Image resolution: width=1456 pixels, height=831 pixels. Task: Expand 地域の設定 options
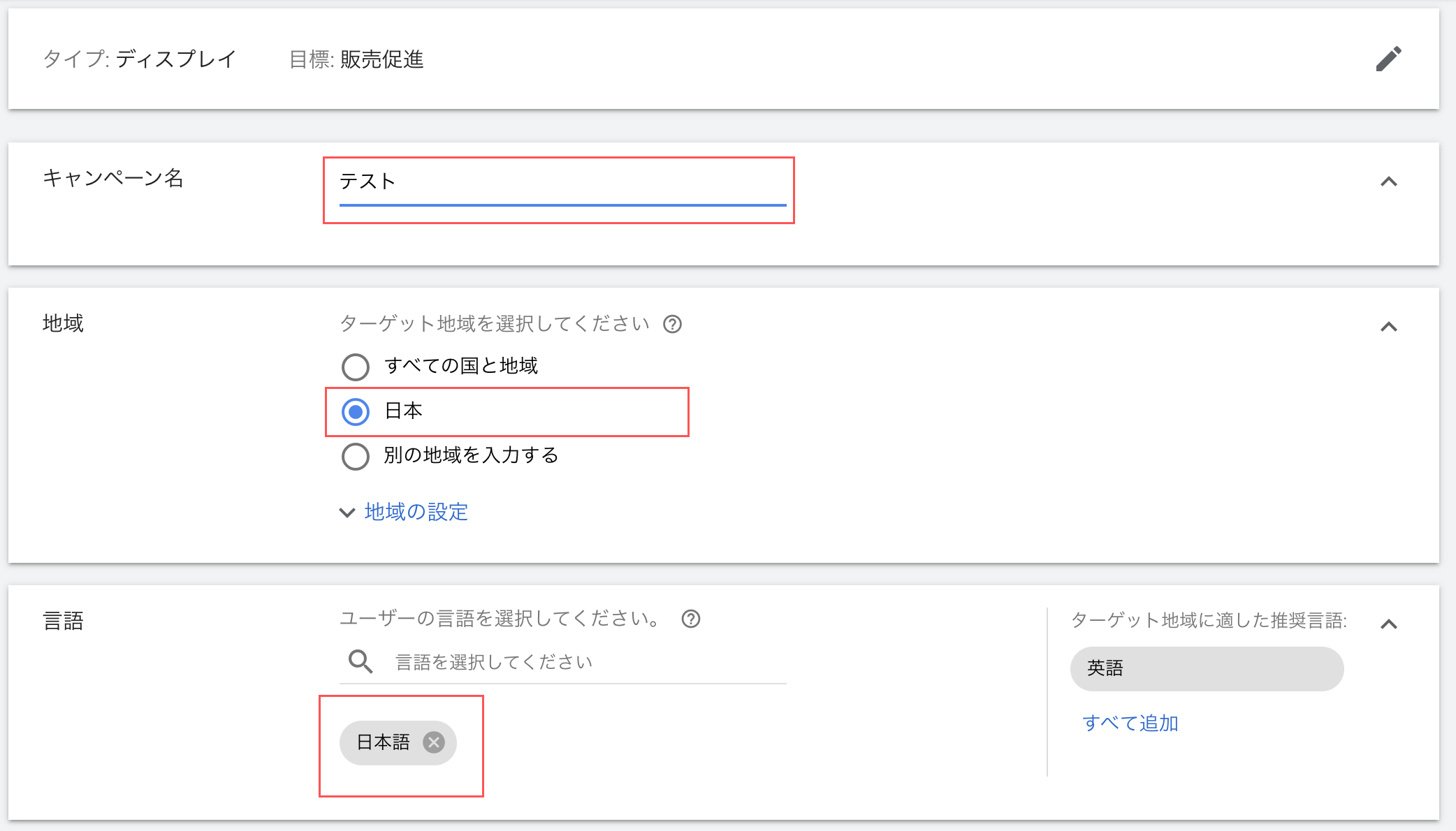point(416,512)
